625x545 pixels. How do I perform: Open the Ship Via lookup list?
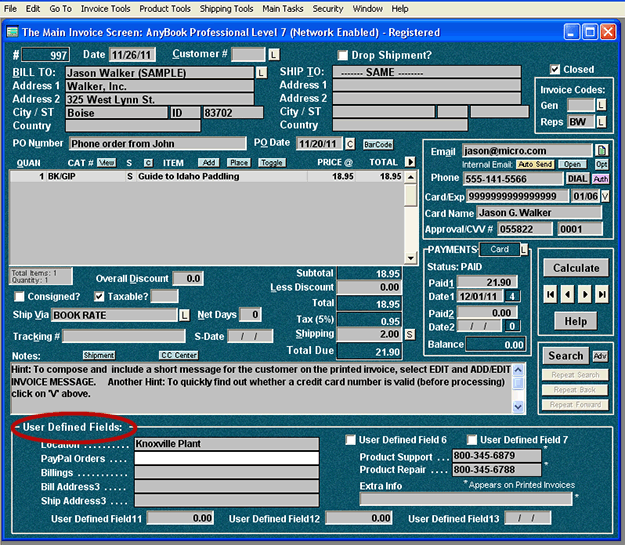point(184,315)
